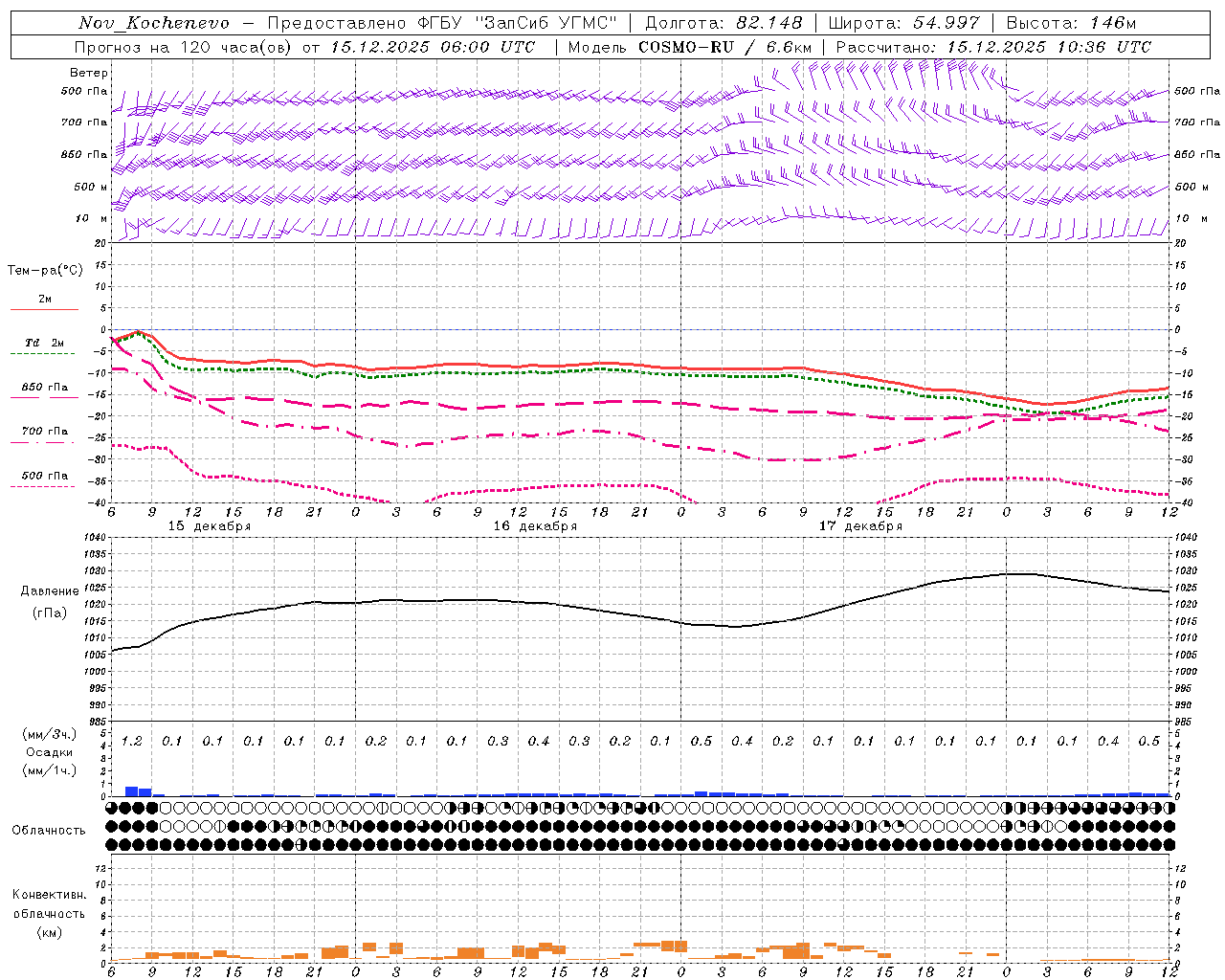Image resolution: width=1225 pixels, height=980 pixels.
Task: Click the Облачность cloud cover label
Action: pos(49,831)
